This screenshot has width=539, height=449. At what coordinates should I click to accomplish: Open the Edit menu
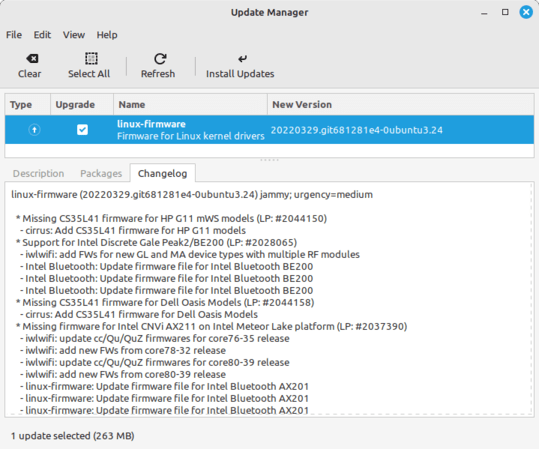pyautogui.click(x=42, y=35)
